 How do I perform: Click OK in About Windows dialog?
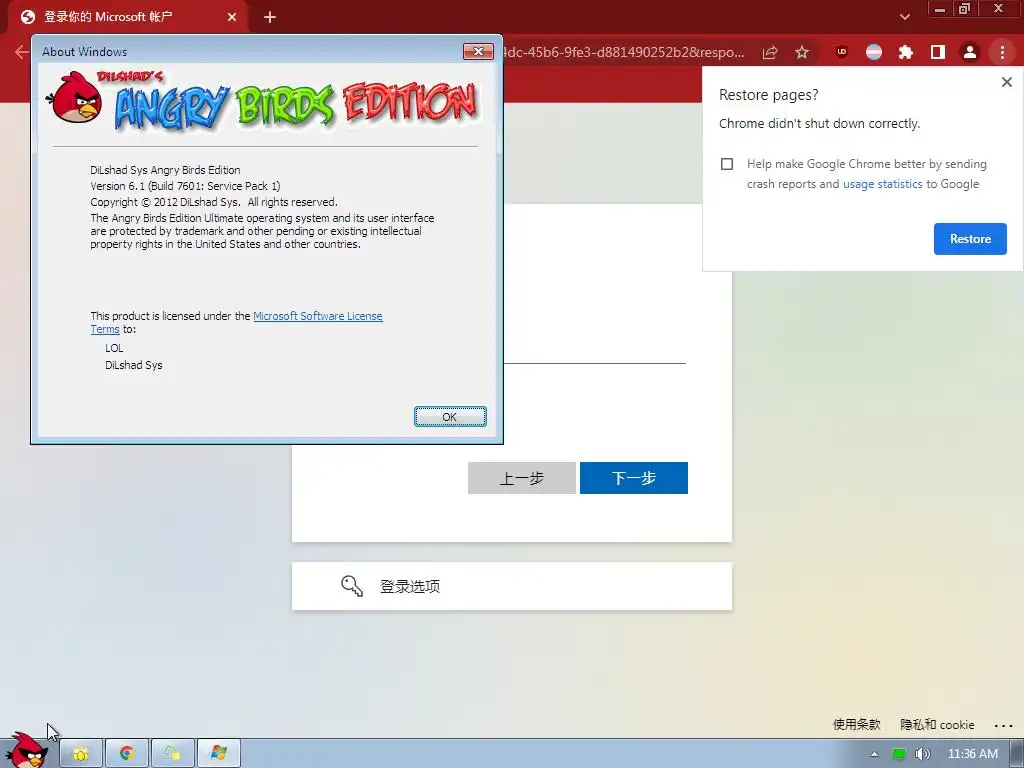pyautogui.click(x=450, y=417)
